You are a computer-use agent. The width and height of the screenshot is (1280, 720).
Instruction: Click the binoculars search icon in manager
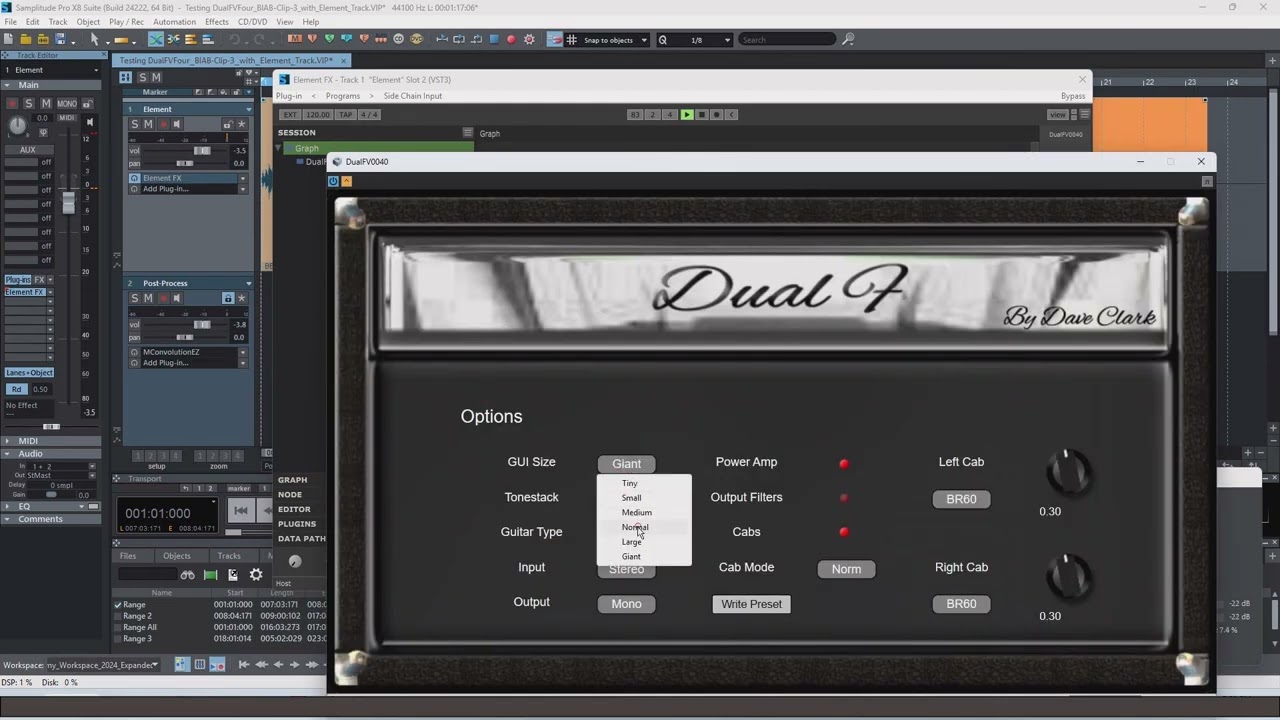187,575
